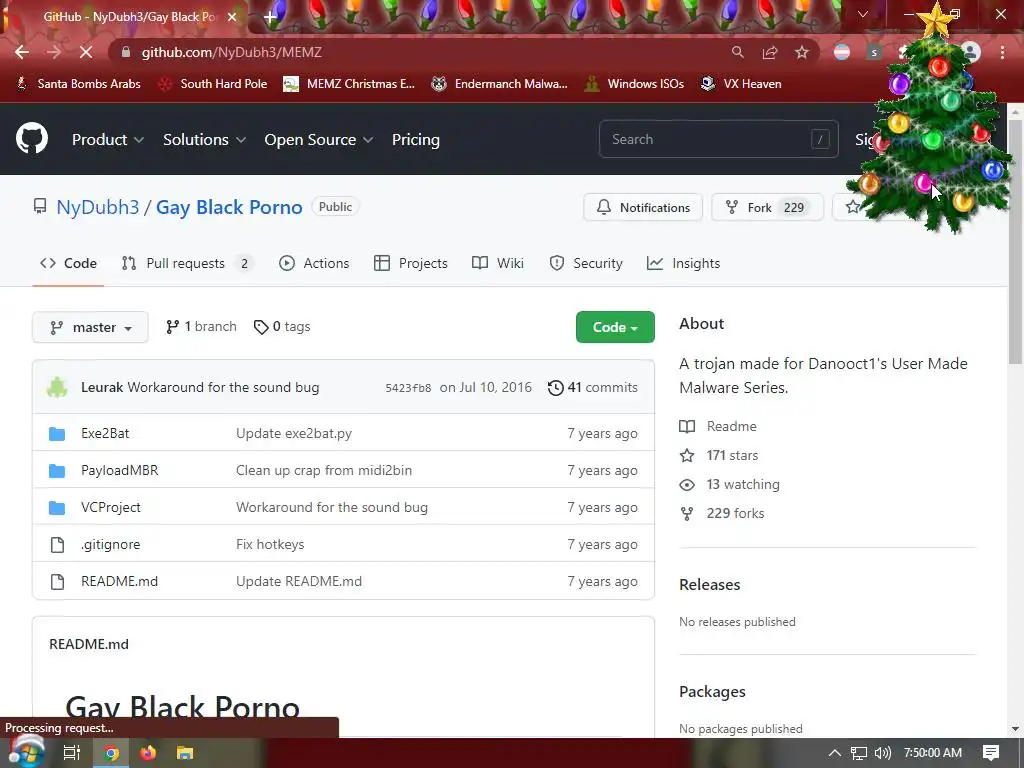1024x768 pixels.
Task: Open File Explorer from the taskbar
Action: point(185,753)
